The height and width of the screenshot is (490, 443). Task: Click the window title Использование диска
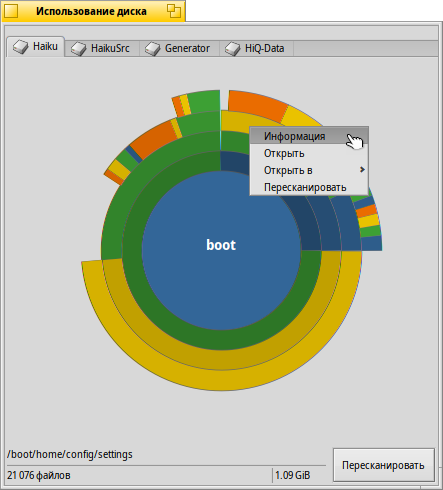(91, 11)
